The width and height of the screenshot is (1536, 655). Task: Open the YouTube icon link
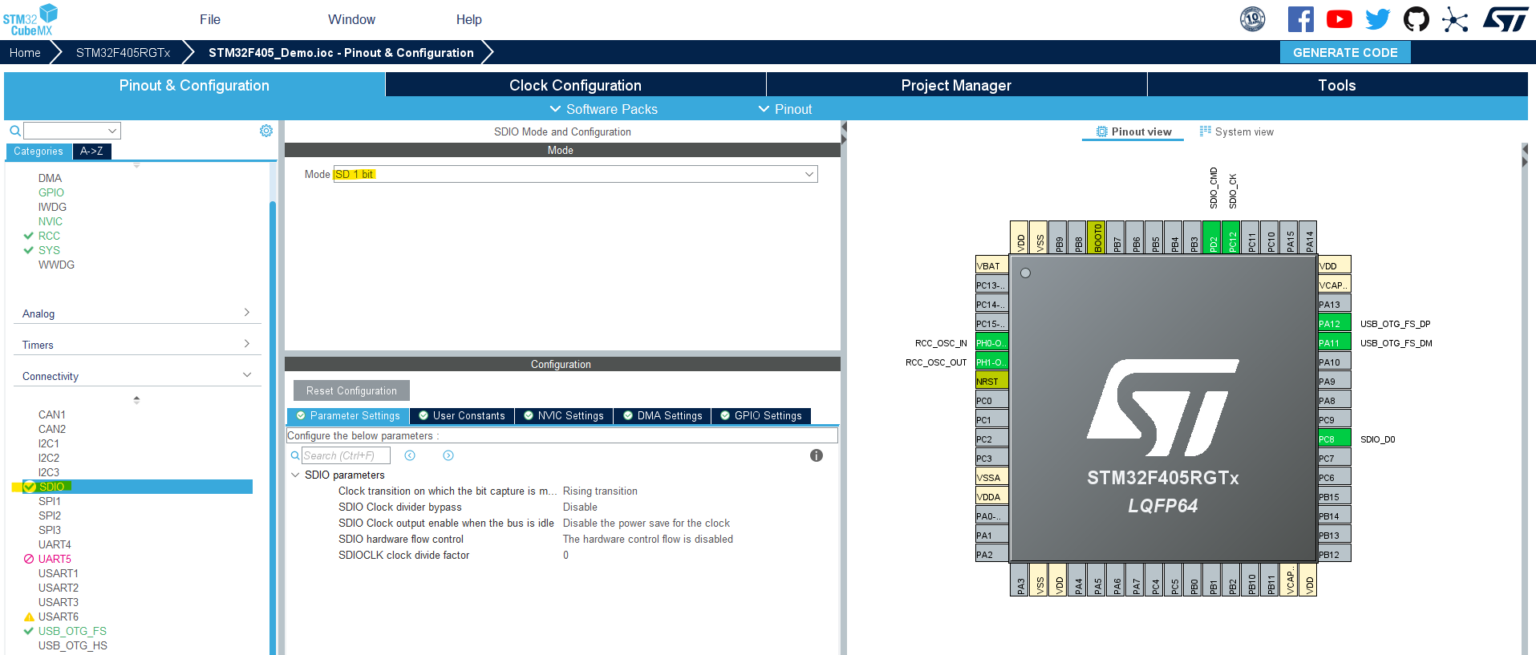point(1339,19)
